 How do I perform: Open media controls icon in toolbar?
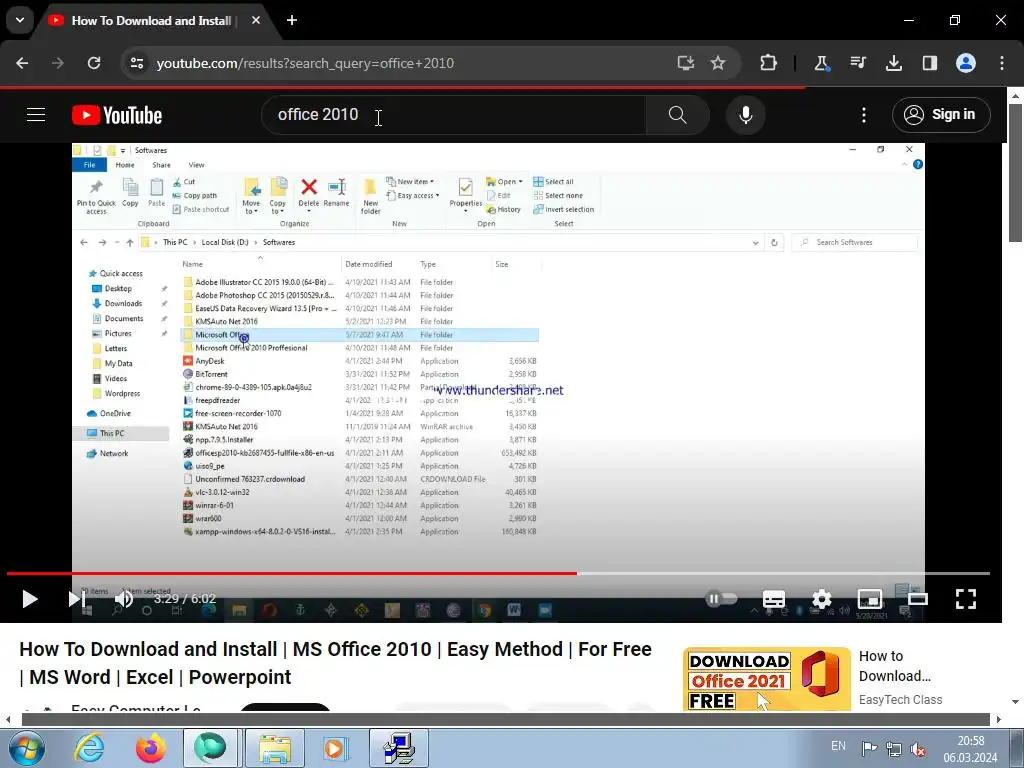(x=857, y=63)
